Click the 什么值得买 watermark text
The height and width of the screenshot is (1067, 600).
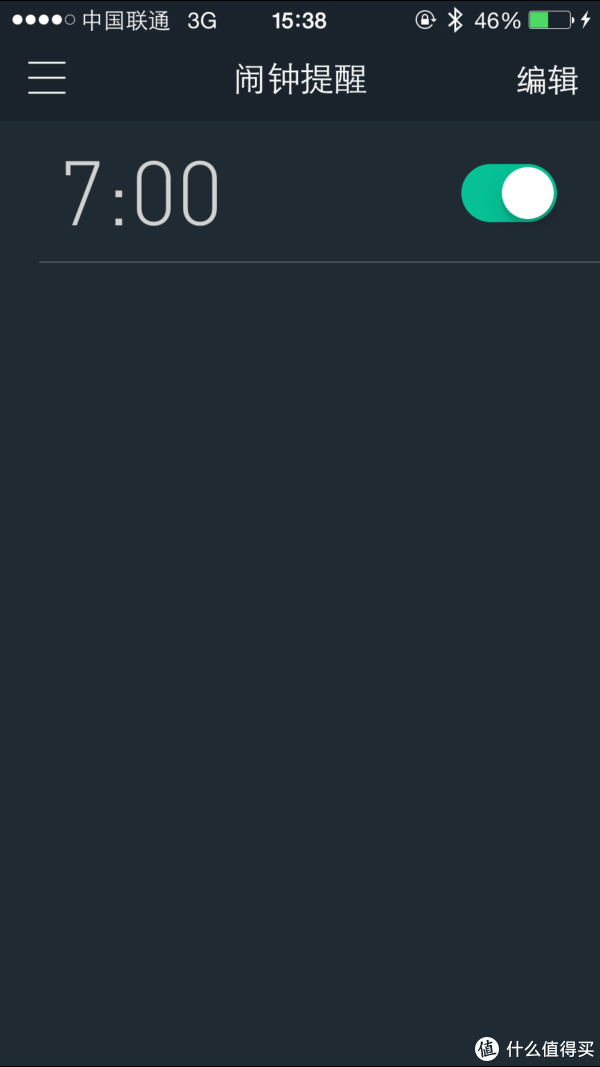pos(550,1048)
